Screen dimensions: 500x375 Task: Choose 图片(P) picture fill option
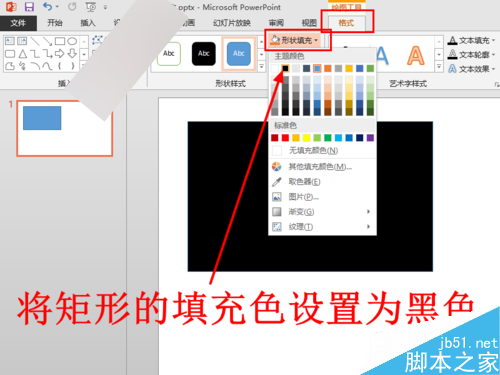click(322, 197)
